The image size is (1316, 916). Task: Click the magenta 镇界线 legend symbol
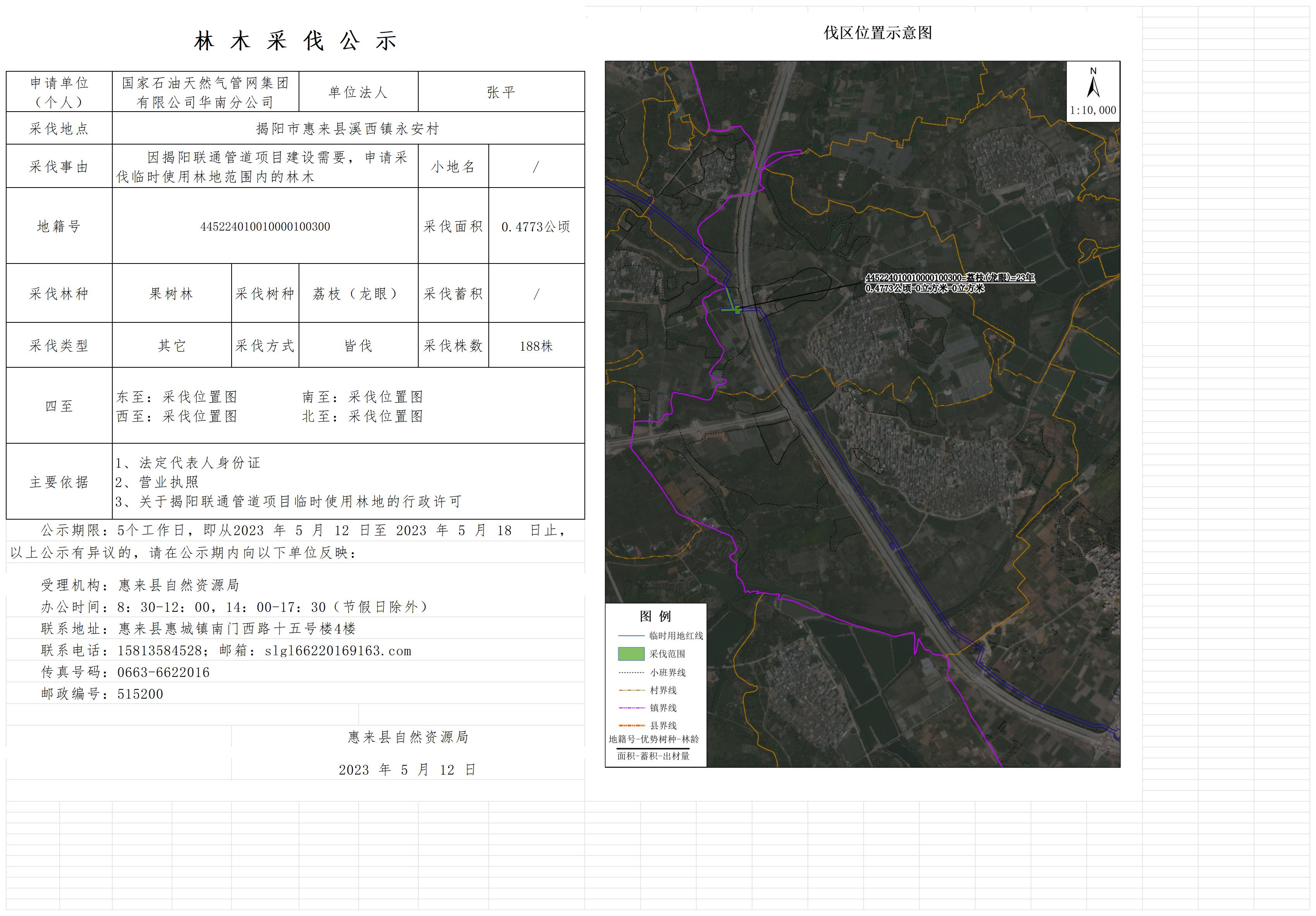tap(631, 708)
